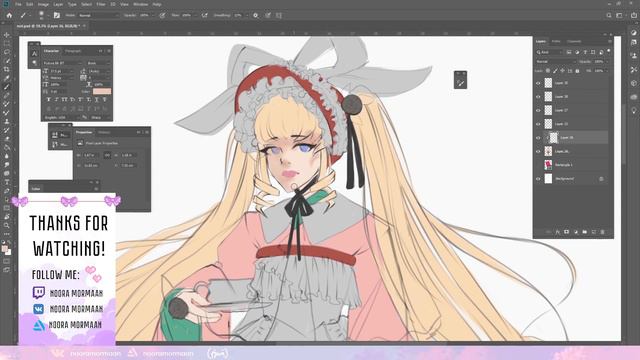The width and height of the screenshot is (640, 360).
Task: Open Layers panel flyout menu
Action: tap(610, 41)
